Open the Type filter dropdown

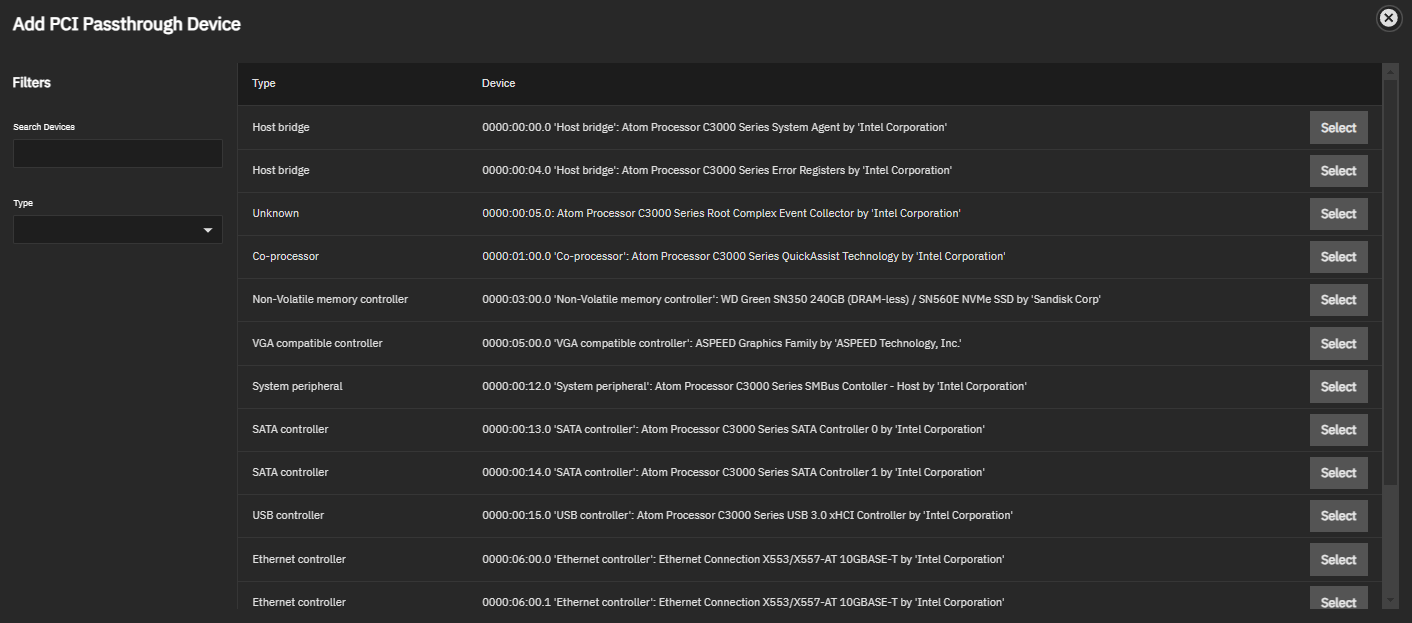(x=118, y=230)
